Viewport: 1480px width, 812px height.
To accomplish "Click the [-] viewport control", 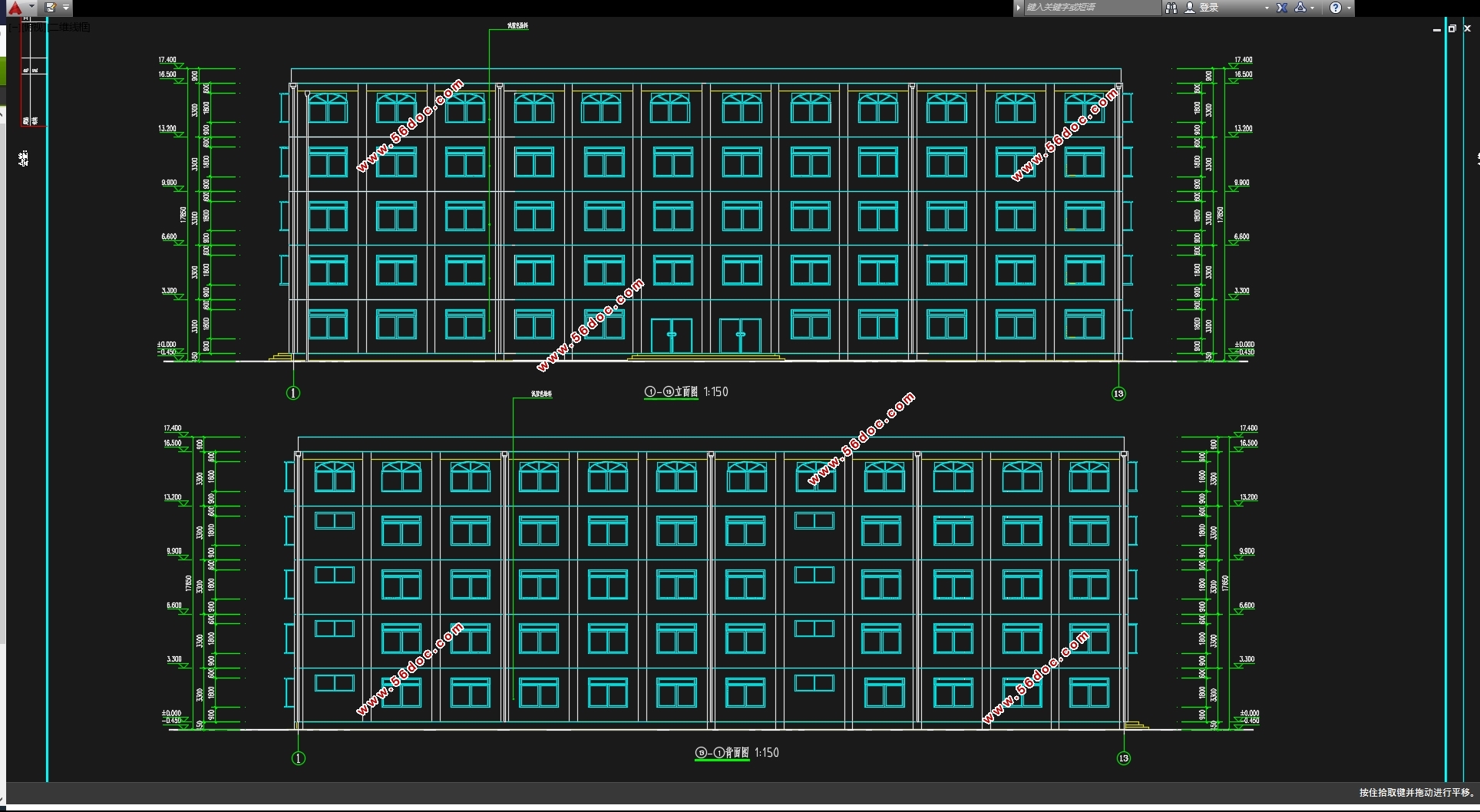I will 15,27.
